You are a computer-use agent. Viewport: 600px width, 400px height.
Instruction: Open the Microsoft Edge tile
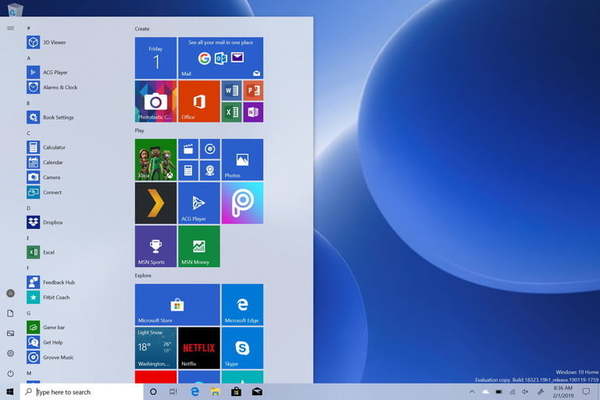(242, 305)
